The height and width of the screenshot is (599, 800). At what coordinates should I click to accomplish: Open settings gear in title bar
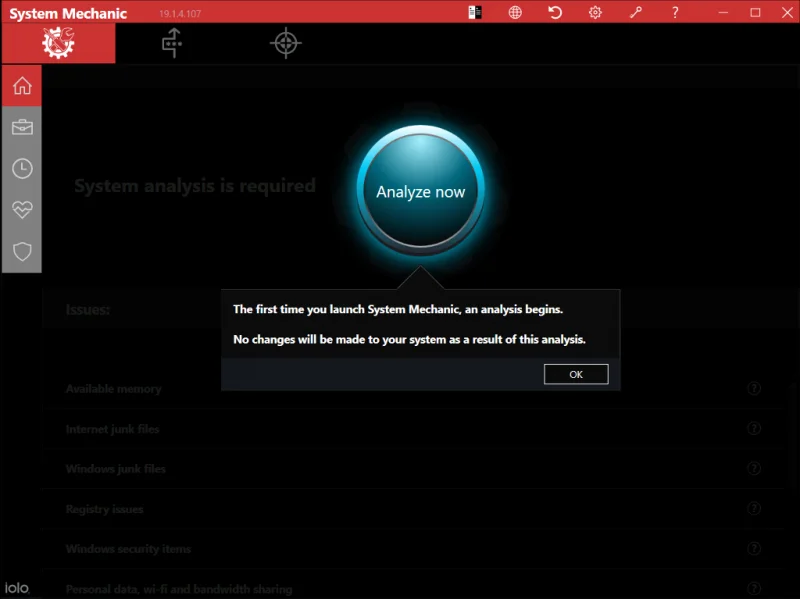(595, 12)
